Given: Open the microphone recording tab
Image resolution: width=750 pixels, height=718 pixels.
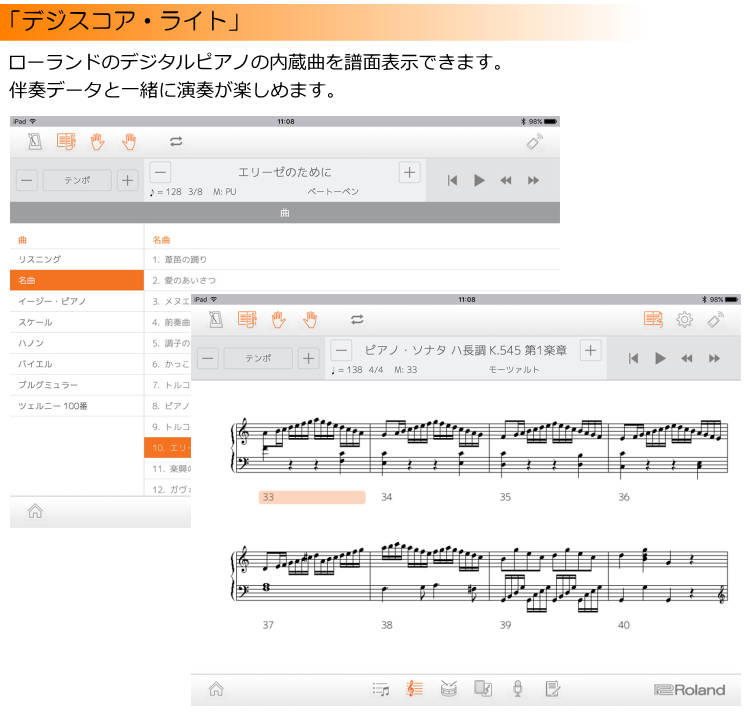Looking at the screenshot, I should click(518, 689).
